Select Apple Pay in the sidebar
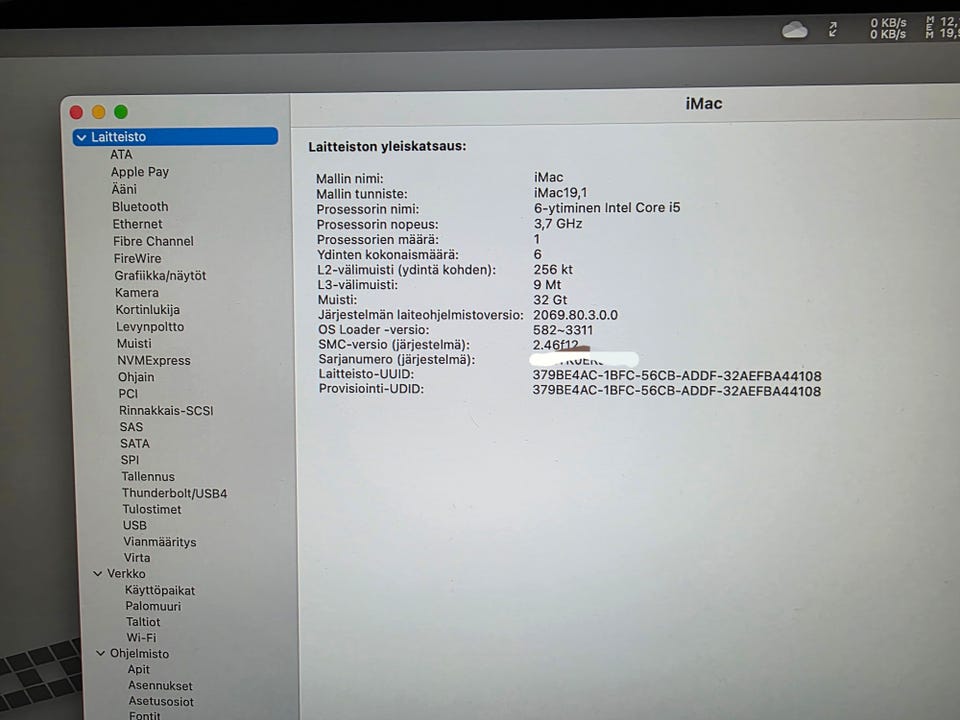The height and width of the screenshot is (720, 960). pos(140,172)
